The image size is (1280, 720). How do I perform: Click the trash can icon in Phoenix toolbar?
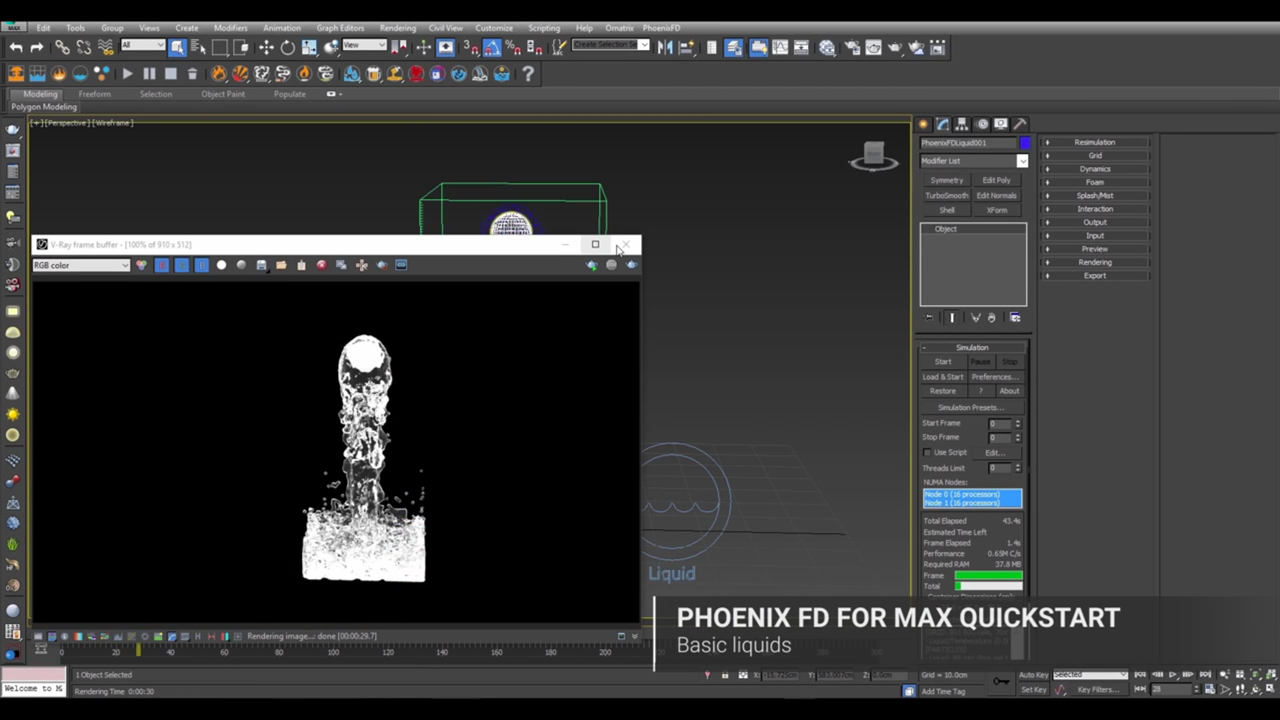coord(192,73)
